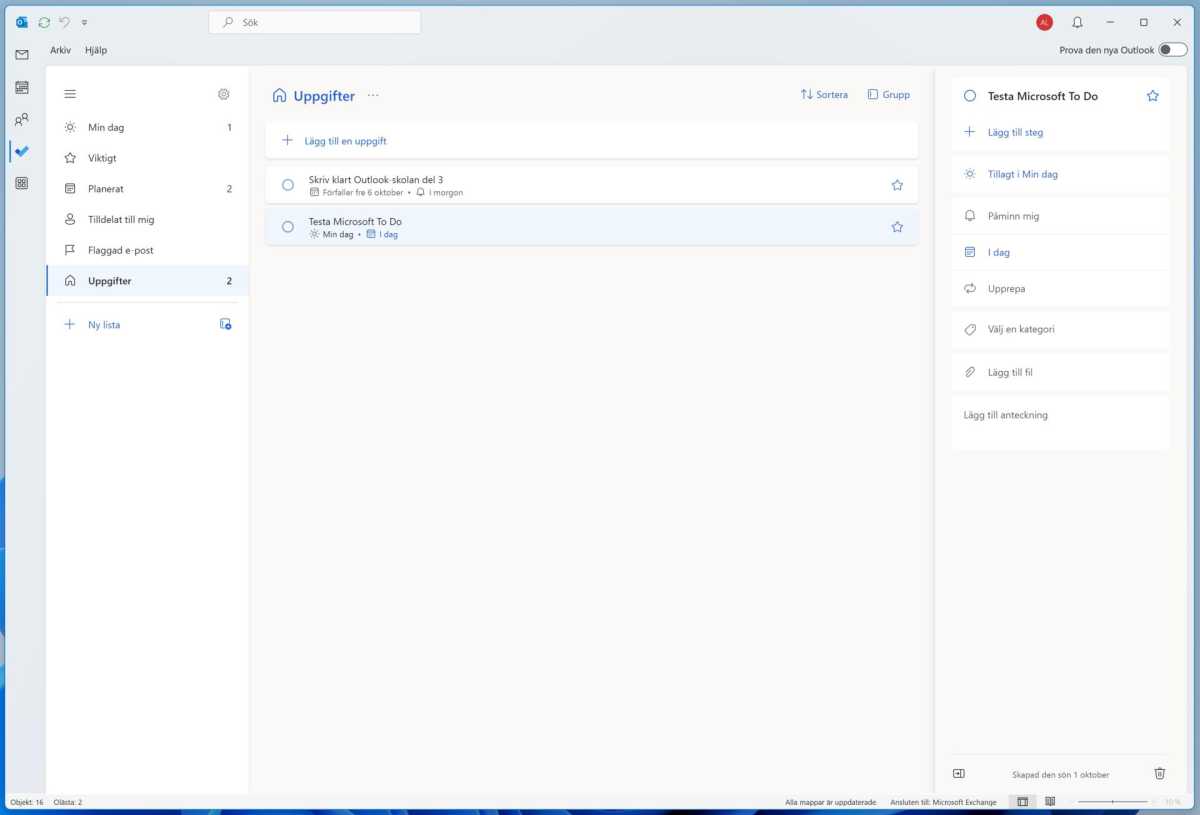Viewport: 1200px width, 815px height.
Task: Click the Undo arrow in title bar
Action: pos(65,22)
